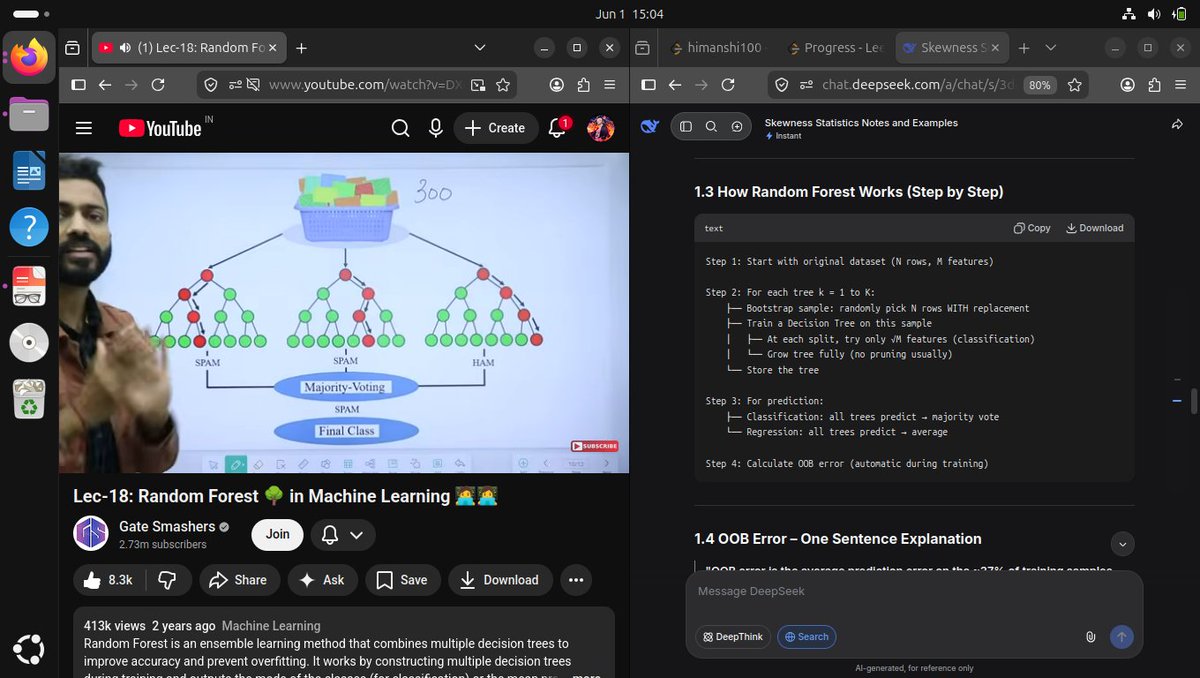Toggle sidebar in YouTube browser window

(x=79, y=85)
